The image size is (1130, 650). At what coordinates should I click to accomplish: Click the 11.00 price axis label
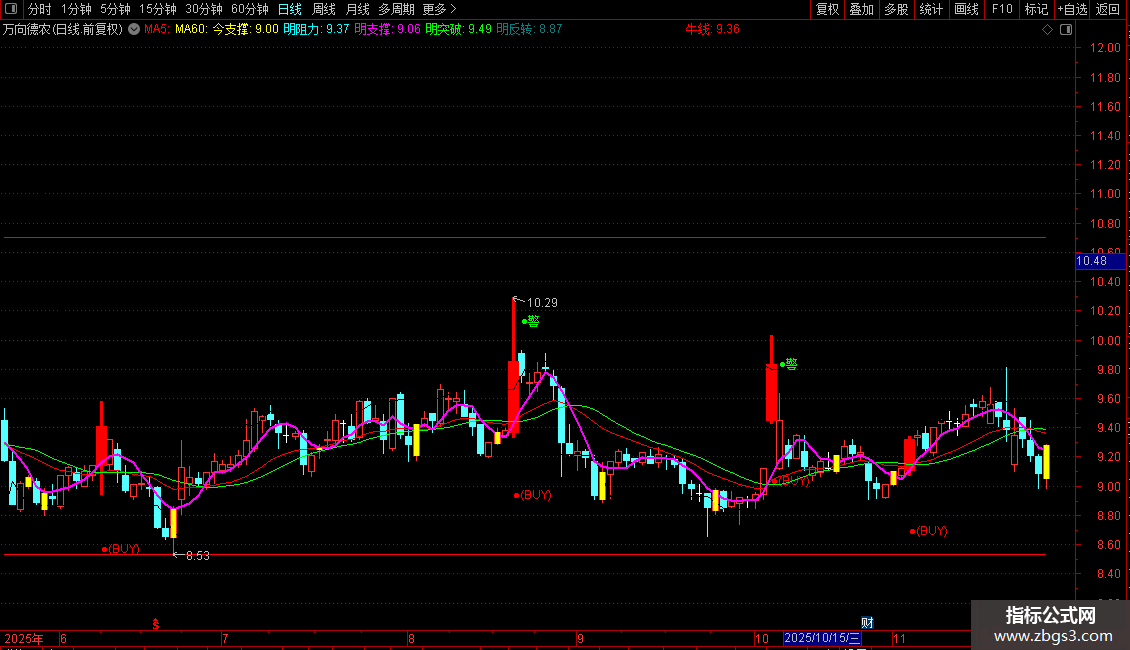tap(1105, 194)
